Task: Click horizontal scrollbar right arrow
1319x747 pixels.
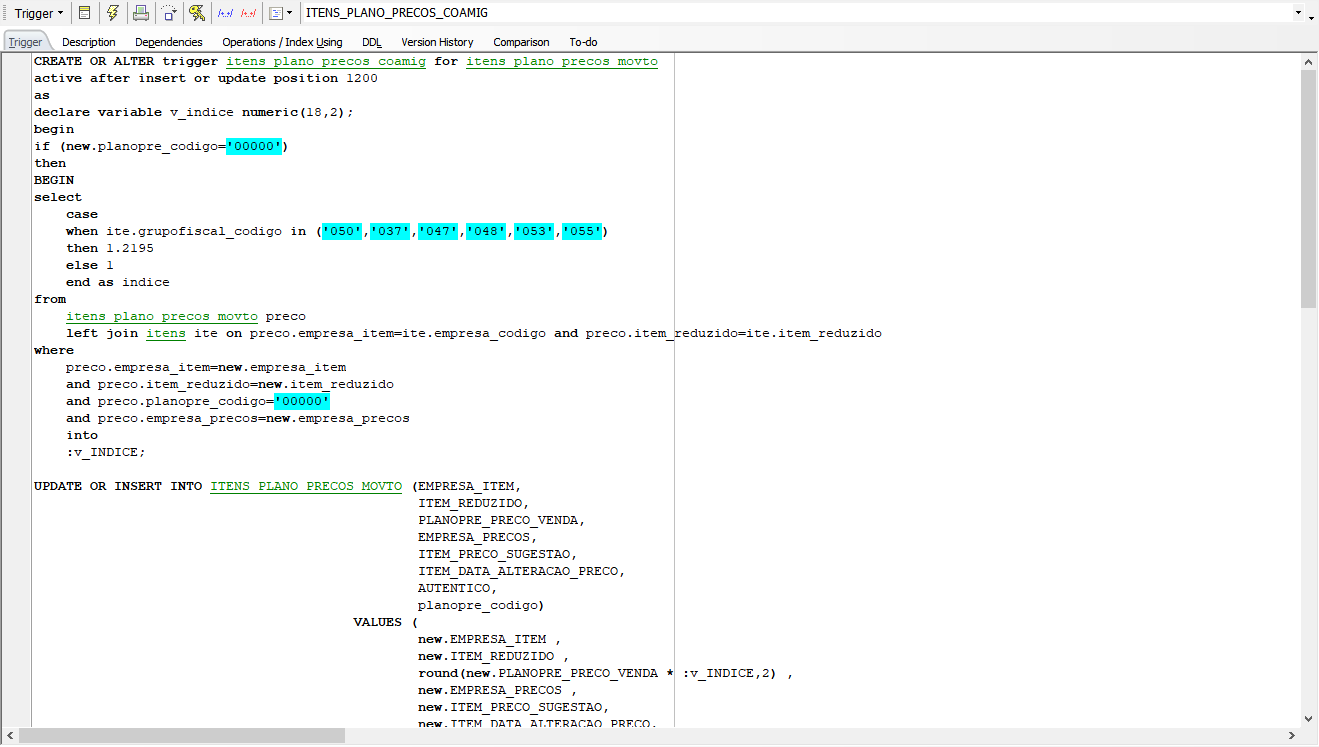Action: point(1292,736)
